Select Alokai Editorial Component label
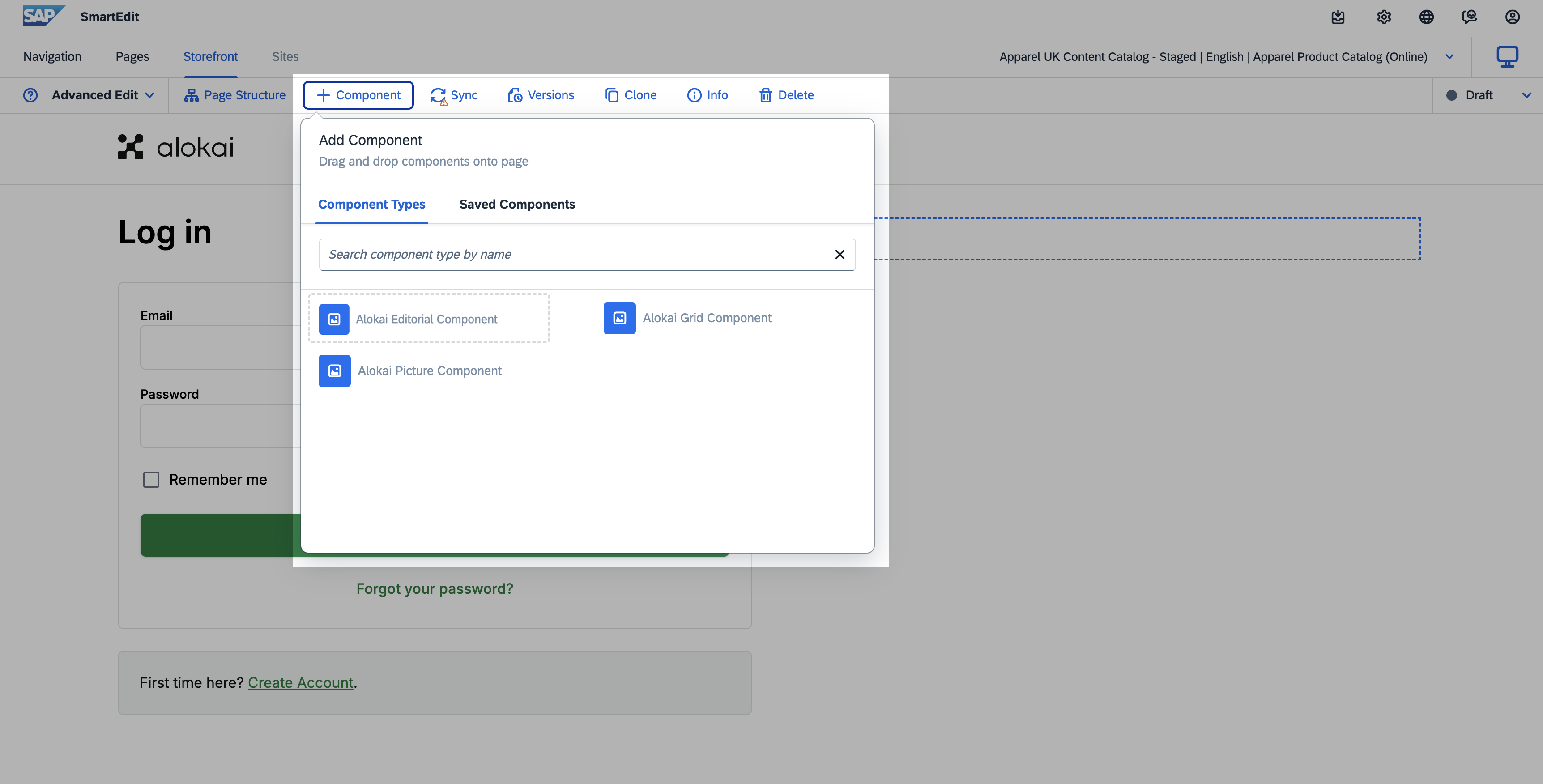This screenshot has width=1543, height=784. [426, 319]
